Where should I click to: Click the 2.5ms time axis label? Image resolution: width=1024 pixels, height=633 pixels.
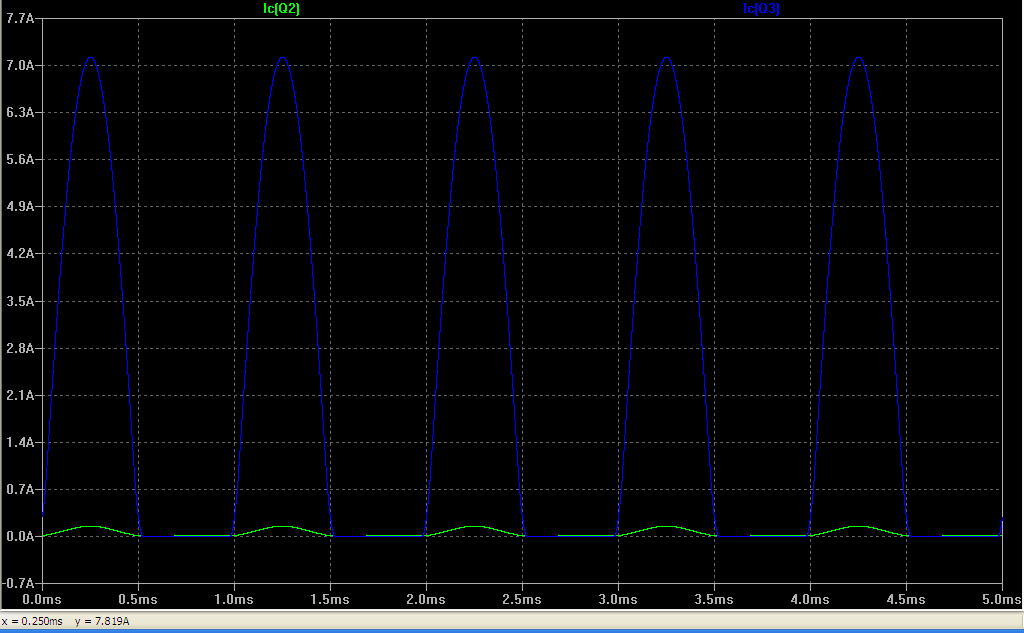[x=522, y=599]
